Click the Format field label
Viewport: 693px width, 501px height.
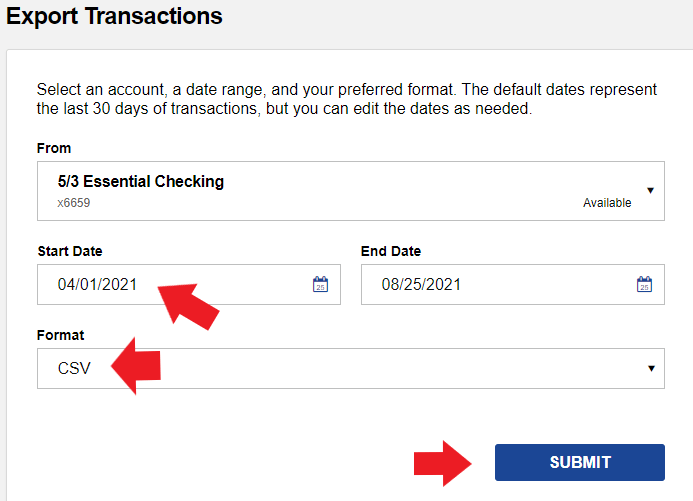coord(61,335)
